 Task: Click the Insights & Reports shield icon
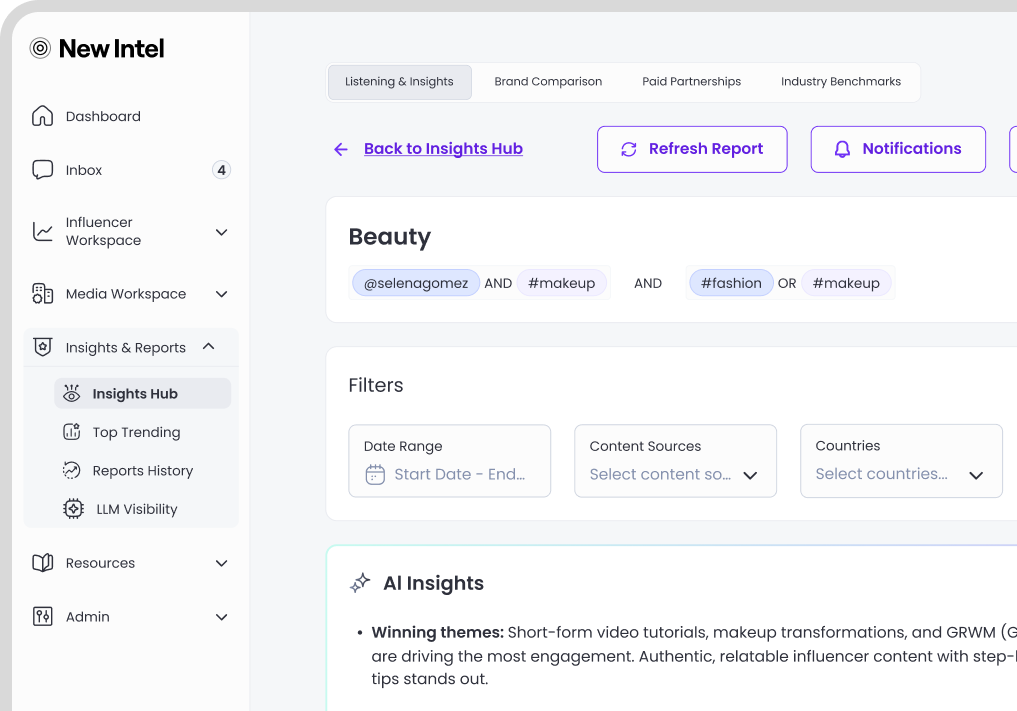click(x=43, y=347)
